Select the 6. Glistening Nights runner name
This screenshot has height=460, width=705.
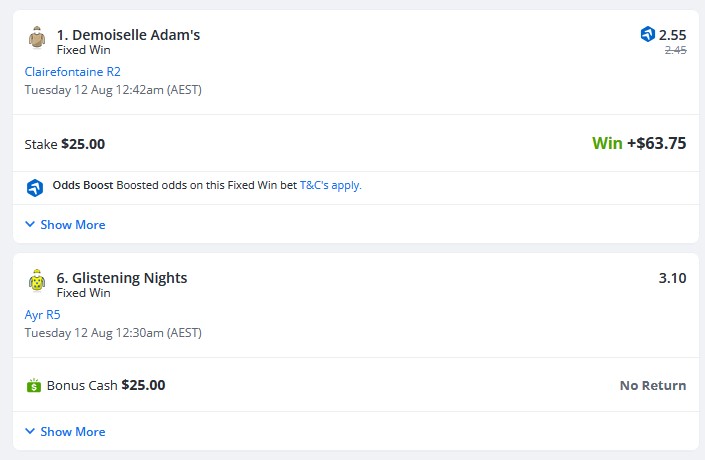click(122, 278)
